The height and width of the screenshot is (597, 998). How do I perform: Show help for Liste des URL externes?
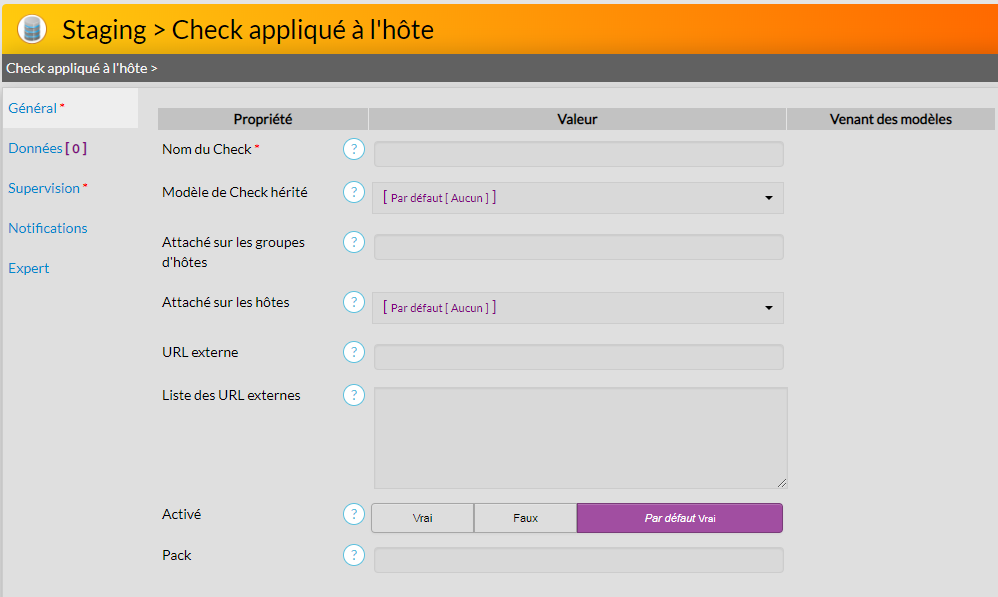tap(354, 395)
